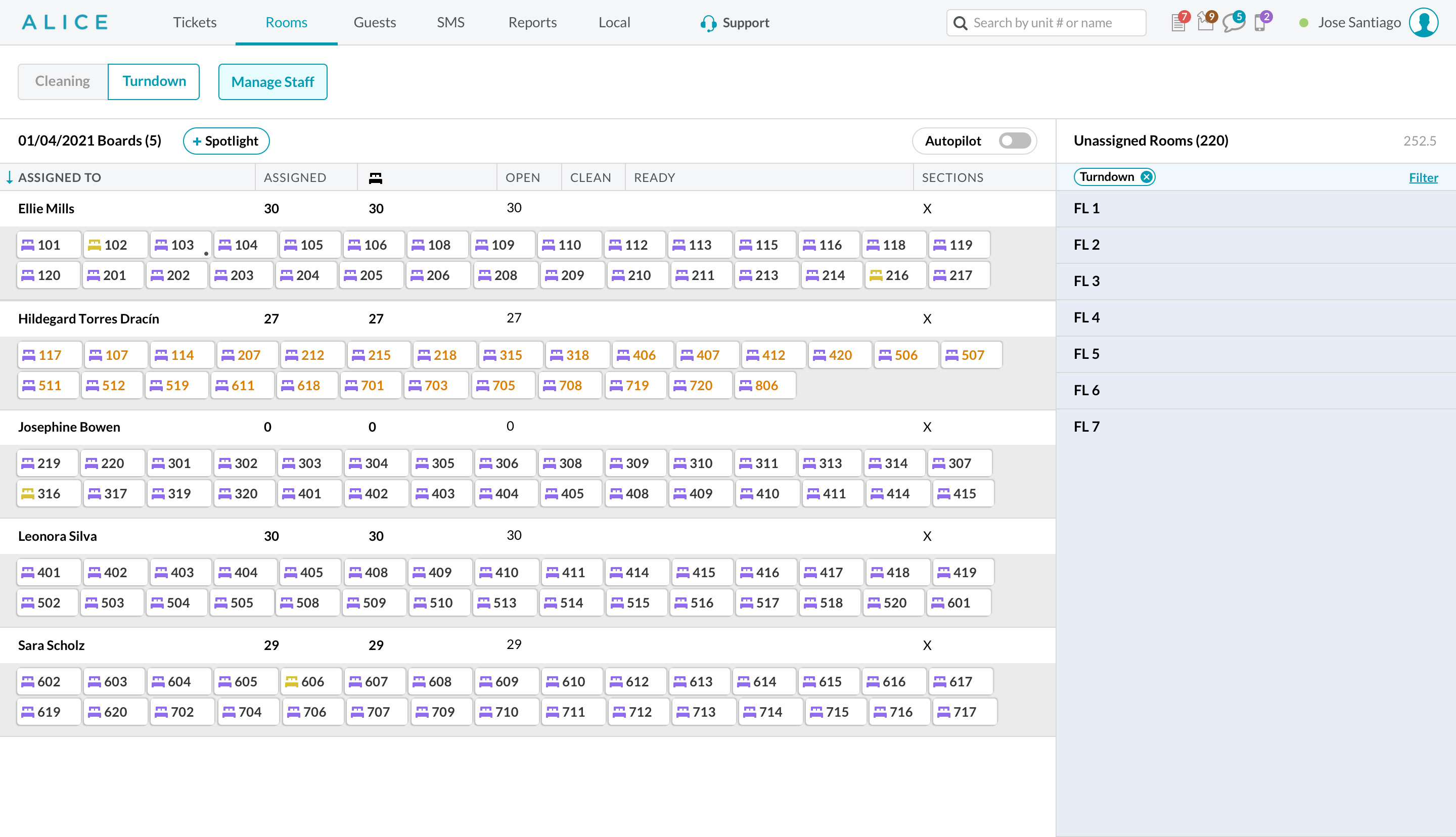Image resolution: width=1456 pixels, height=837 pixels.
Task: Open the tickets document notification icon
Action: click(x=1178, y=23)
